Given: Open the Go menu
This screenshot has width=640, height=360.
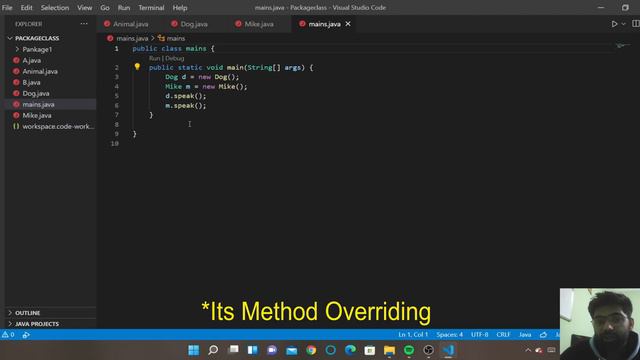Looking at the screenshot, I should tap(105, 8).
